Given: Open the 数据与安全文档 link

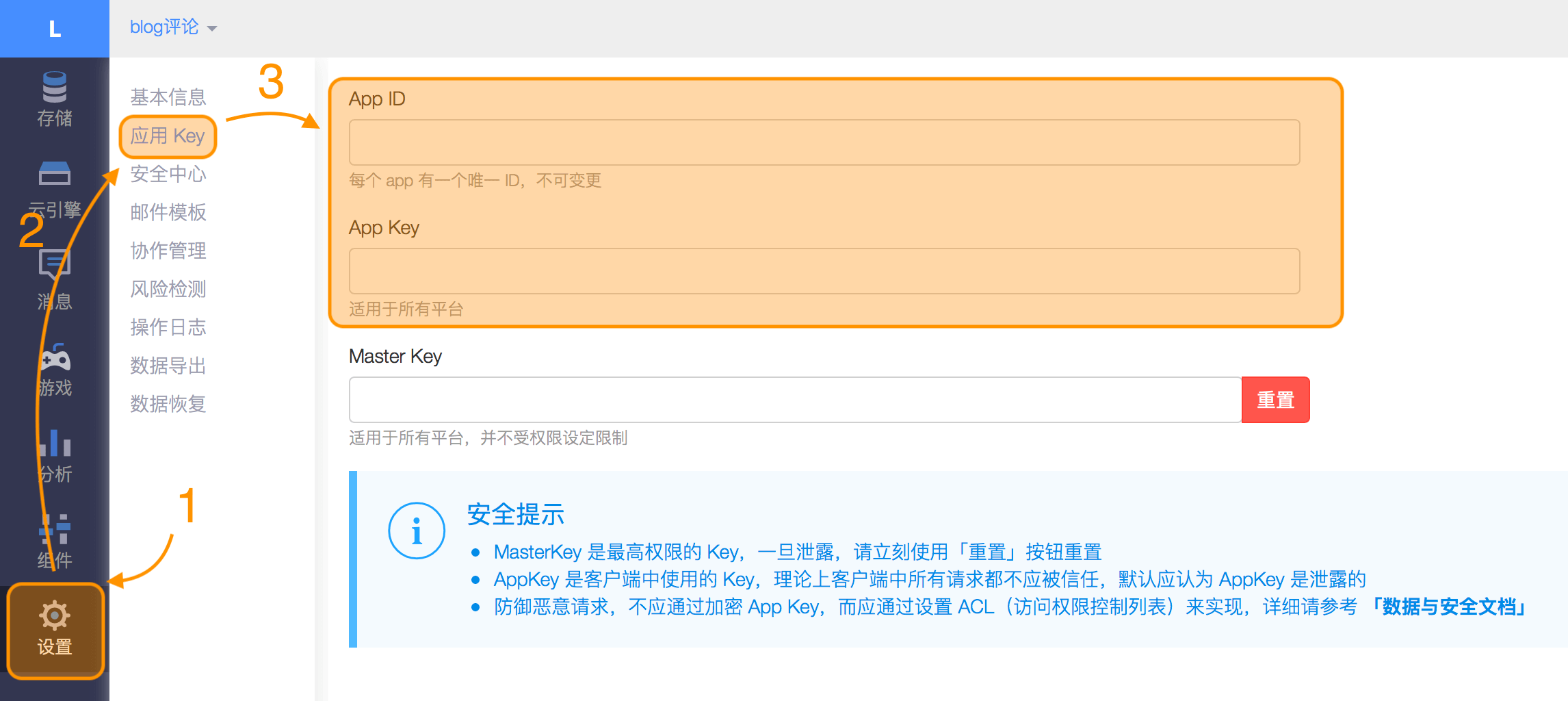Looking at the screenshot, I should click(x=1449, y=607).
